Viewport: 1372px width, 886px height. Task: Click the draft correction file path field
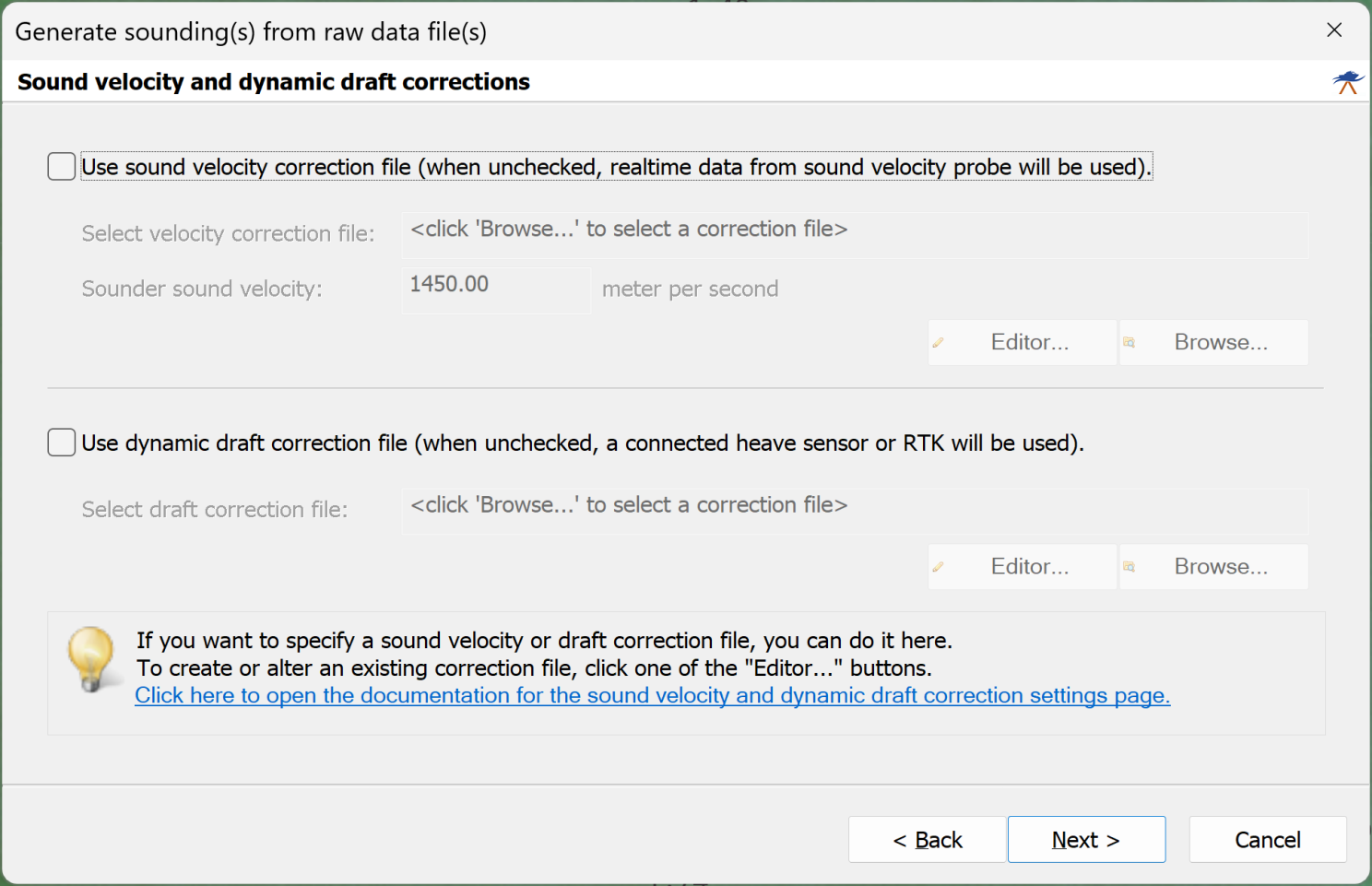[x=855, y=511]
